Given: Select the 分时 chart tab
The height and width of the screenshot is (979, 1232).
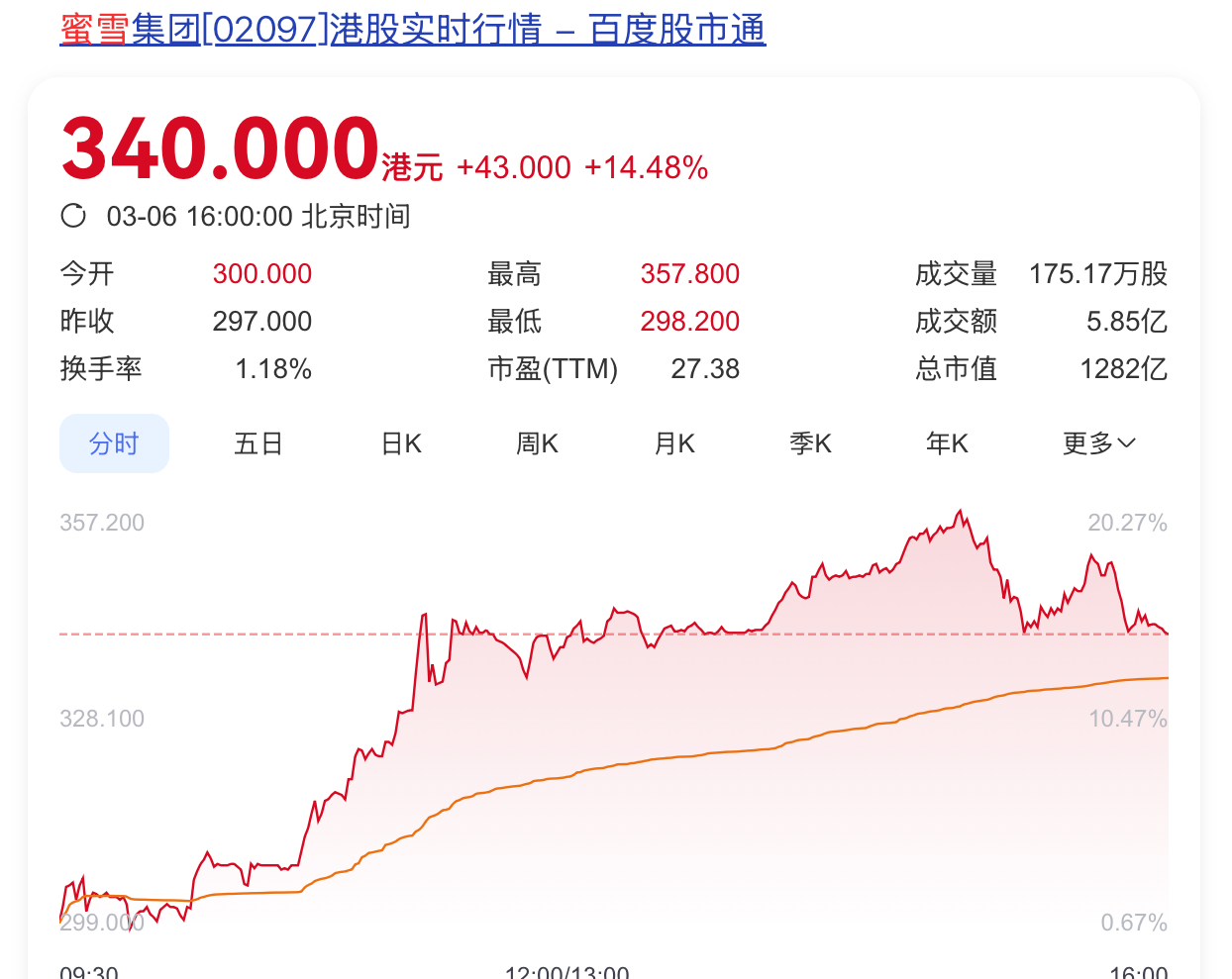Looking at the screenshot, I should 114,443.
